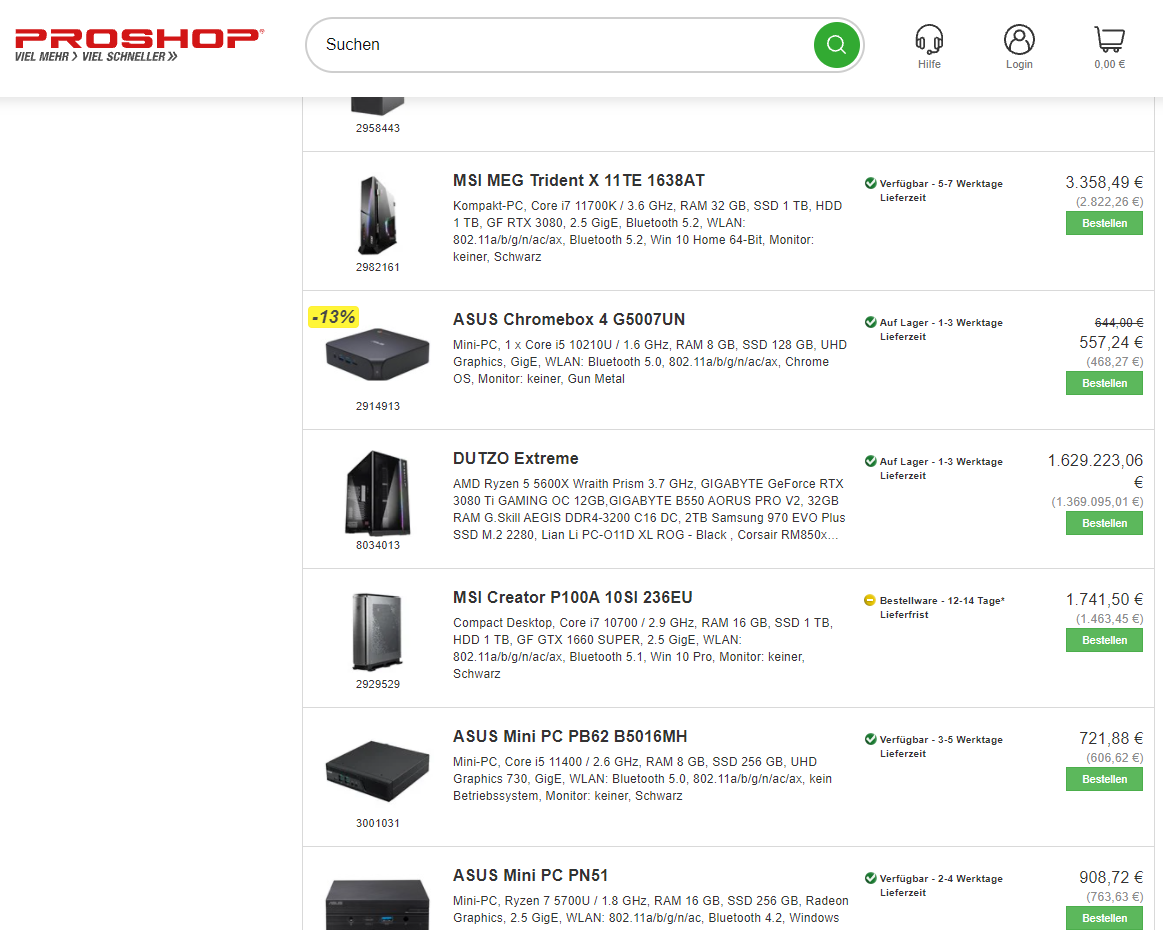Click green availability check for ASUS PB62
The height and width of the screenshot is (930, 1163).
point(871,739)
